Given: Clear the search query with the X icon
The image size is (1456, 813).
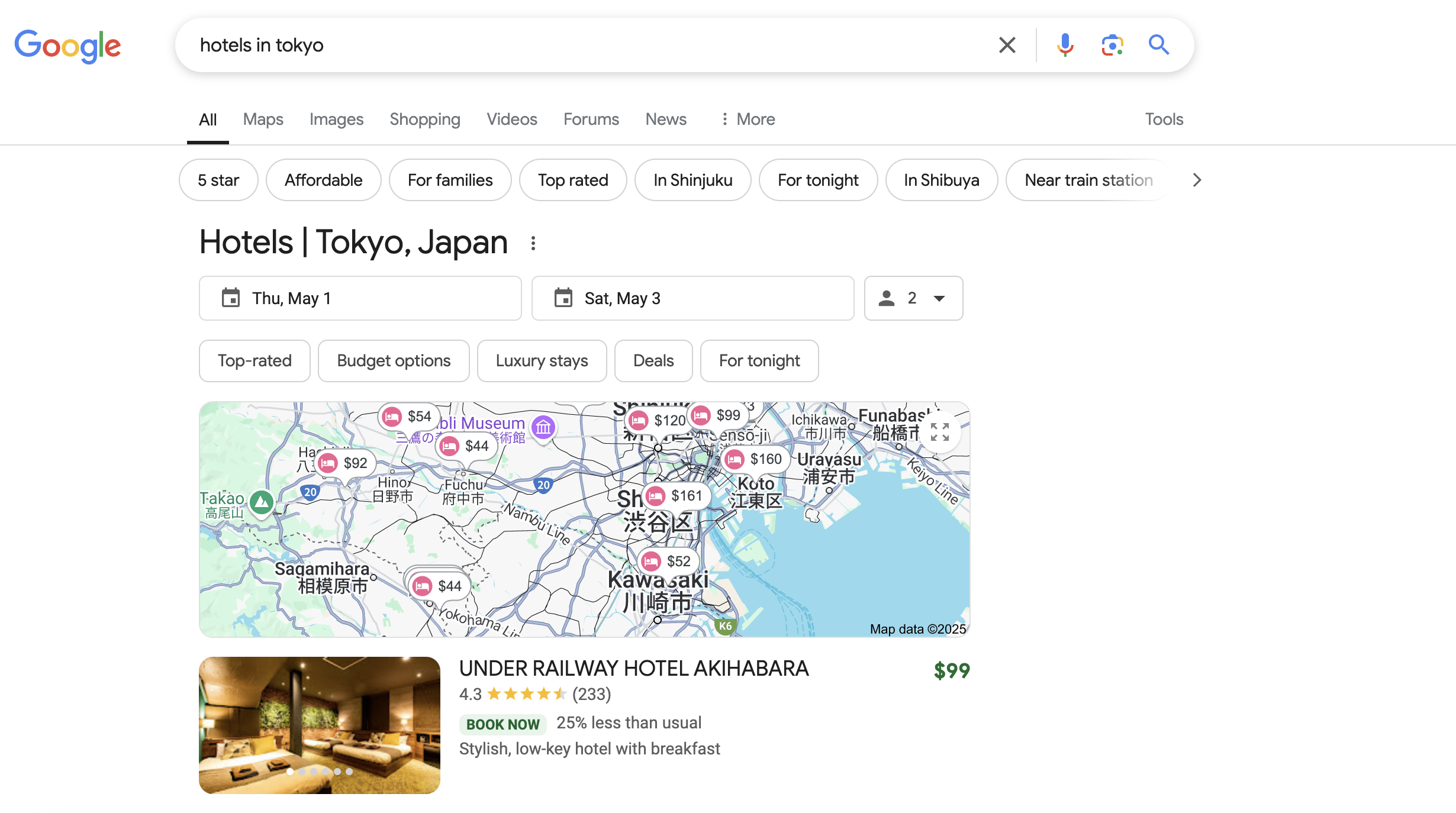Looking at the screenshot, I should (1007, 45).
